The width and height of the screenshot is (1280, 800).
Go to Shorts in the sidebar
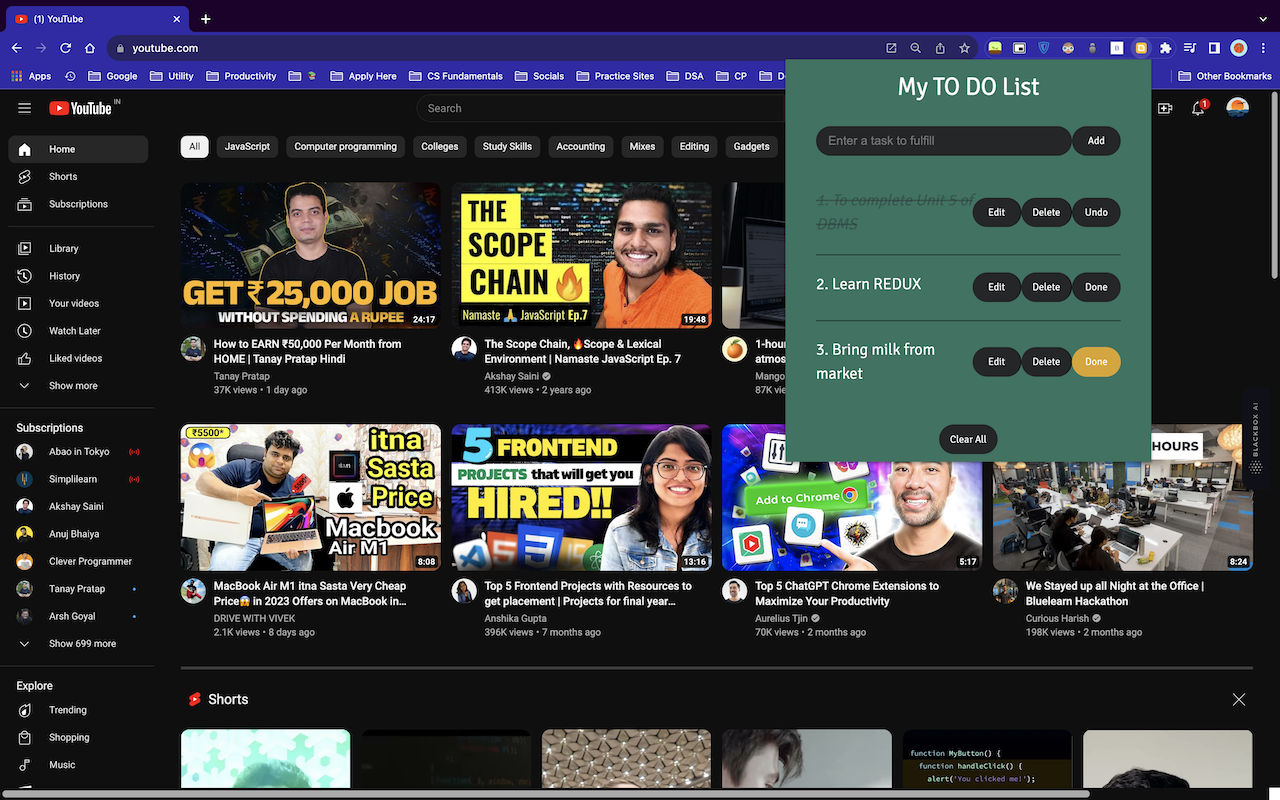pos(78,177)
